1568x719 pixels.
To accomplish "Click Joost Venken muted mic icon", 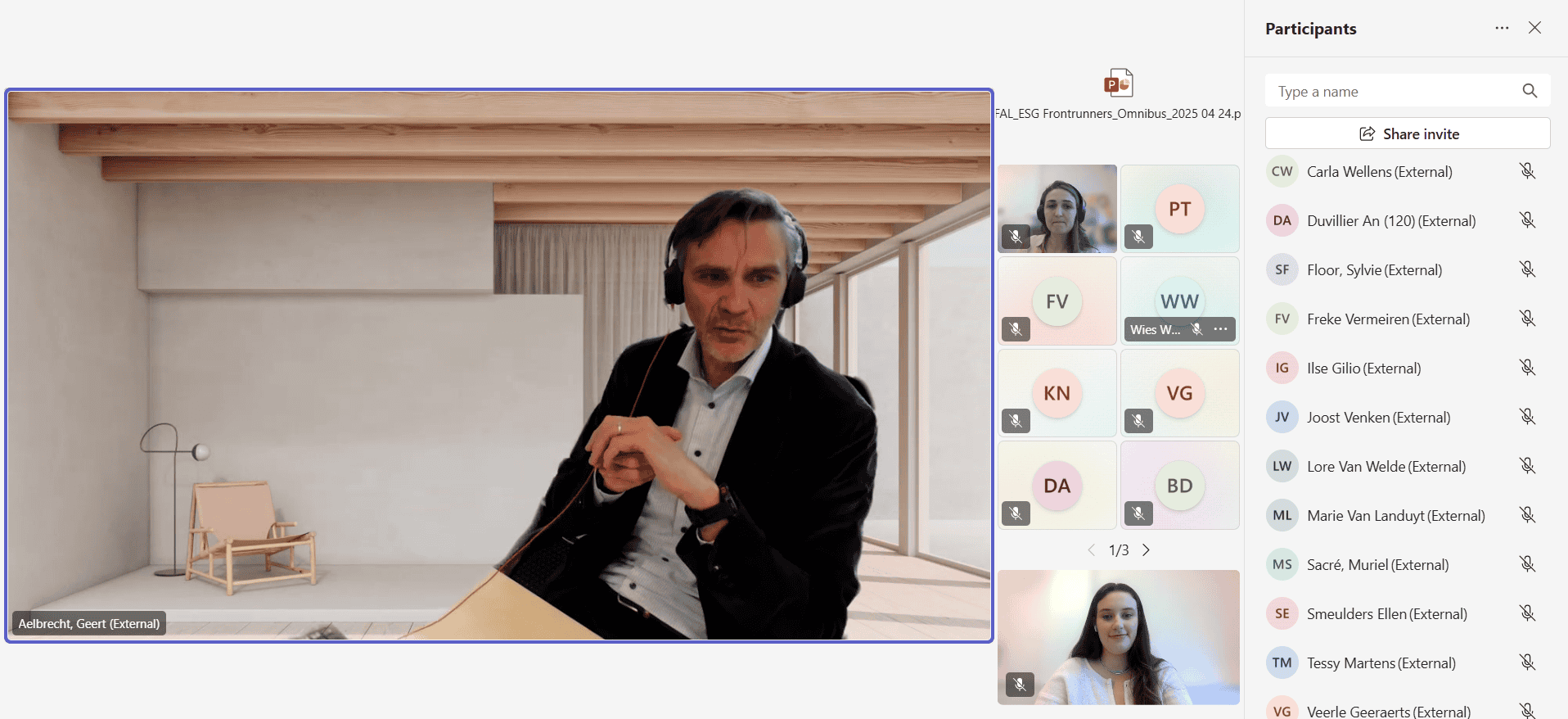I will click(1527, 417).
